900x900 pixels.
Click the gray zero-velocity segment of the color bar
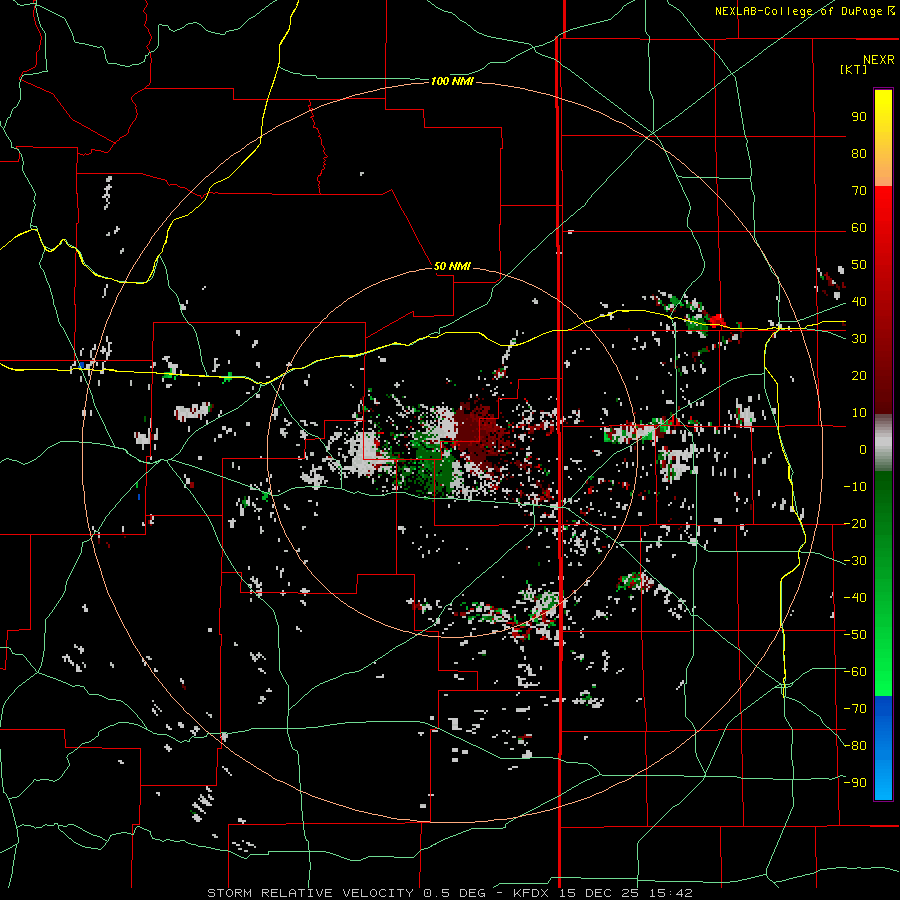click(883, 443)
